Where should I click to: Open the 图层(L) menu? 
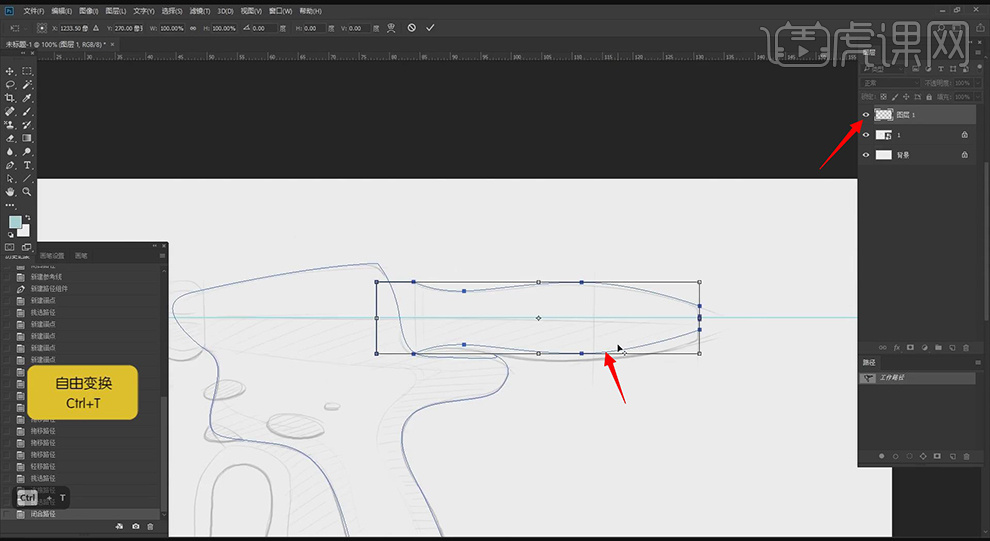pyautogui.click(x=116, y=11)
